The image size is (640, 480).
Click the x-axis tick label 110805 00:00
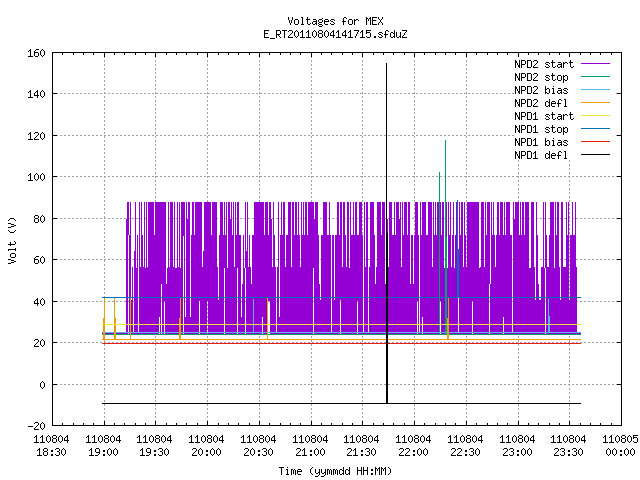tap(620, 446)
